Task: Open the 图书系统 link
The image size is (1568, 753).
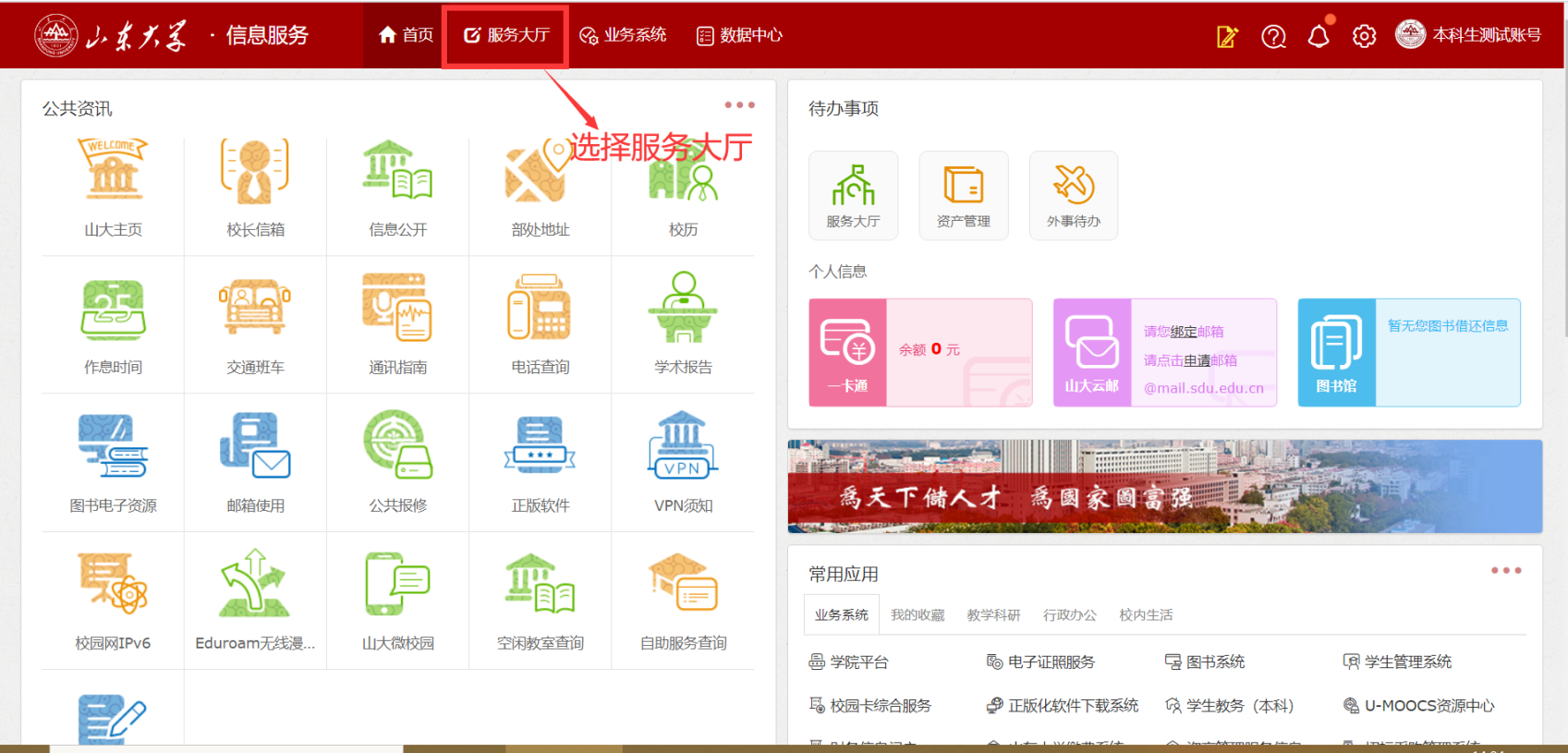Action: [x=1205, y=662]
